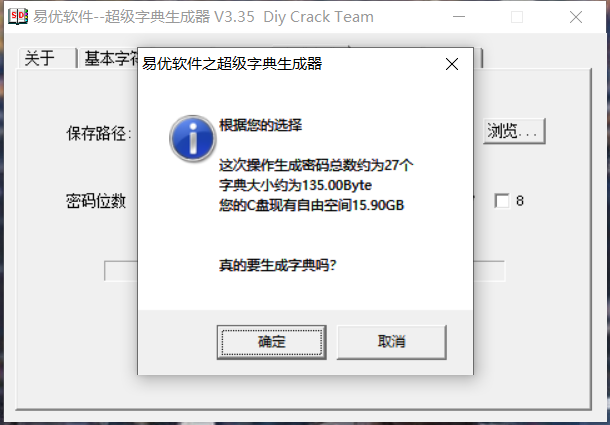Viewport: 610px width, 425px height.
Task: Click the 密码位数 label
Action: click(96, 201)
